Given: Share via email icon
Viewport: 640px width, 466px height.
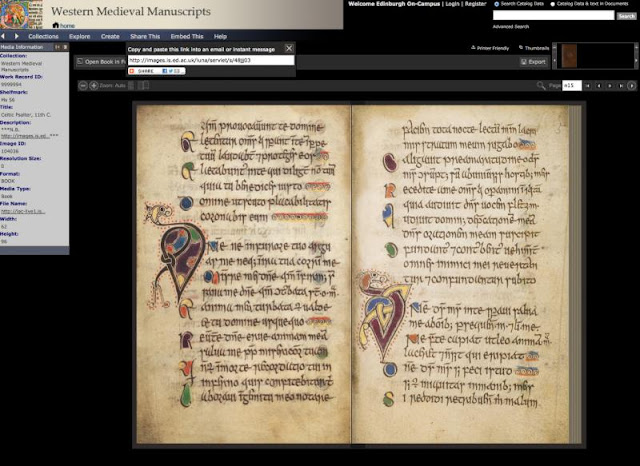Looking at the screenshot, I should tap(176, 71).
